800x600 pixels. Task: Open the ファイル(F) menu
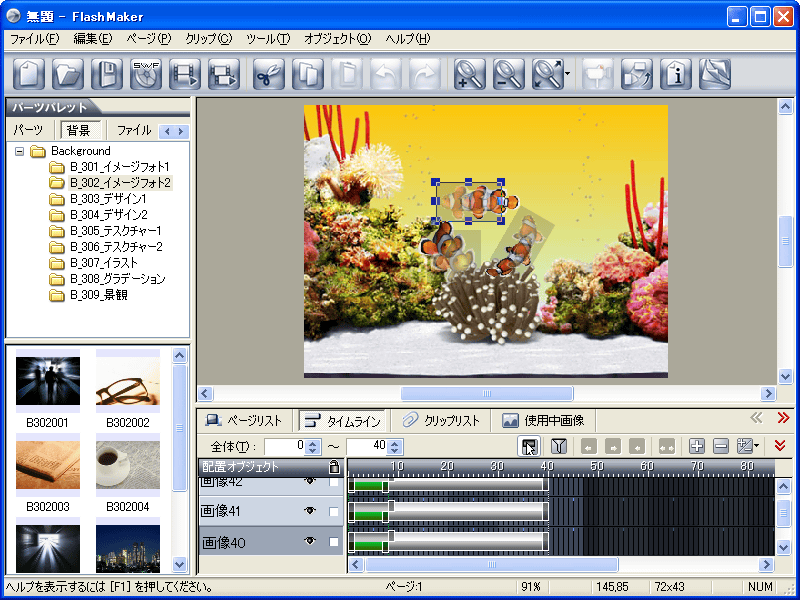(x=35, y=39)
